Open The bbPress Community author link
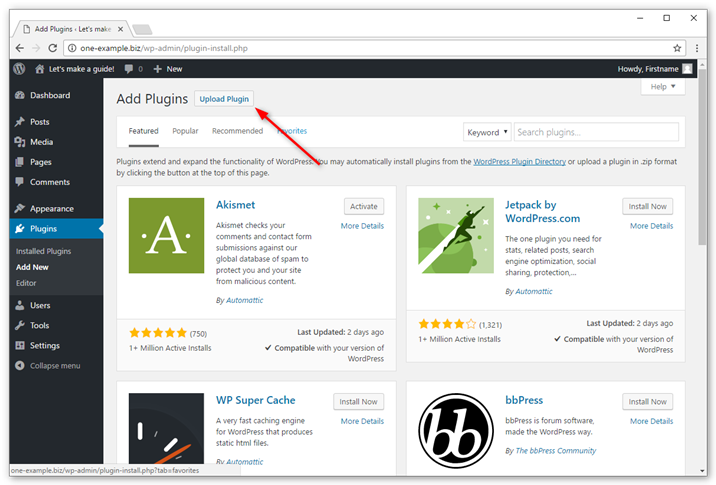Screen dimensions: 716x485 556,451
